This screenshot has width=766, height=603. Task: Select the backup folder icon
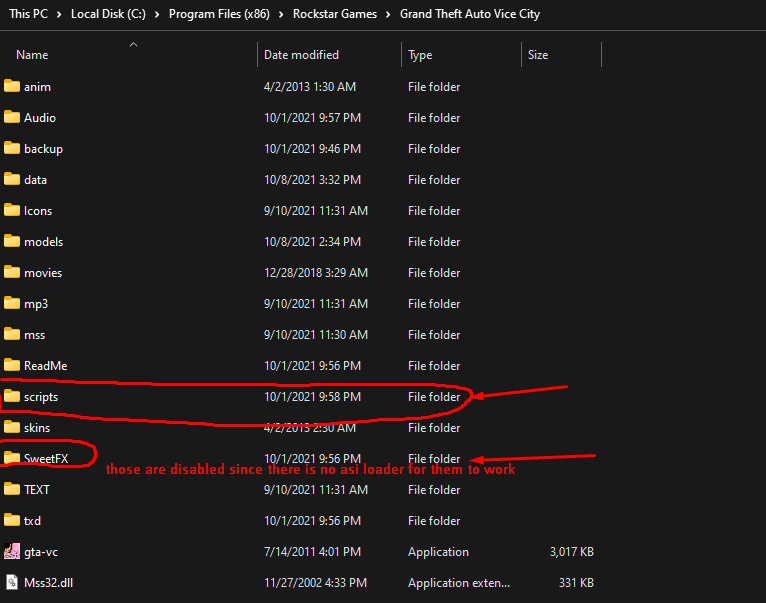tap(12, 148)
